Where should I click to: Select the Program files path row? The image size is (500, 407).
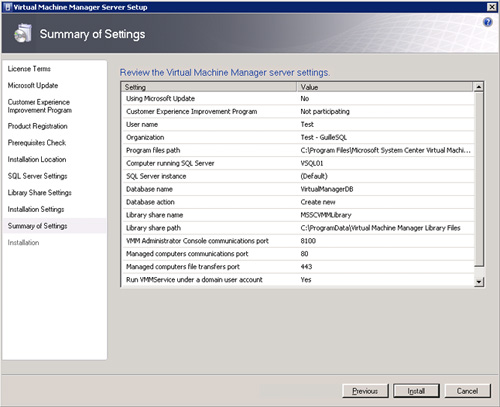click(x=297, y=150)
